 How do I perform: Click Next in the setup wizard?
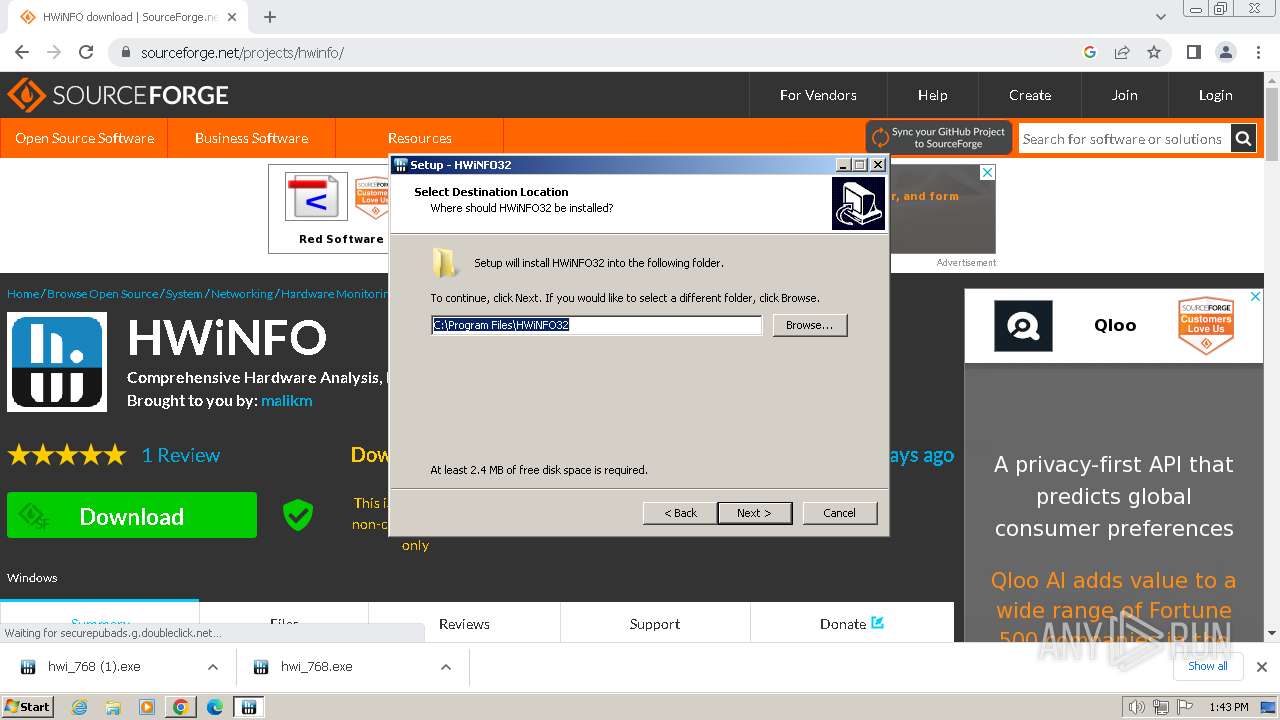coord(755,513)
